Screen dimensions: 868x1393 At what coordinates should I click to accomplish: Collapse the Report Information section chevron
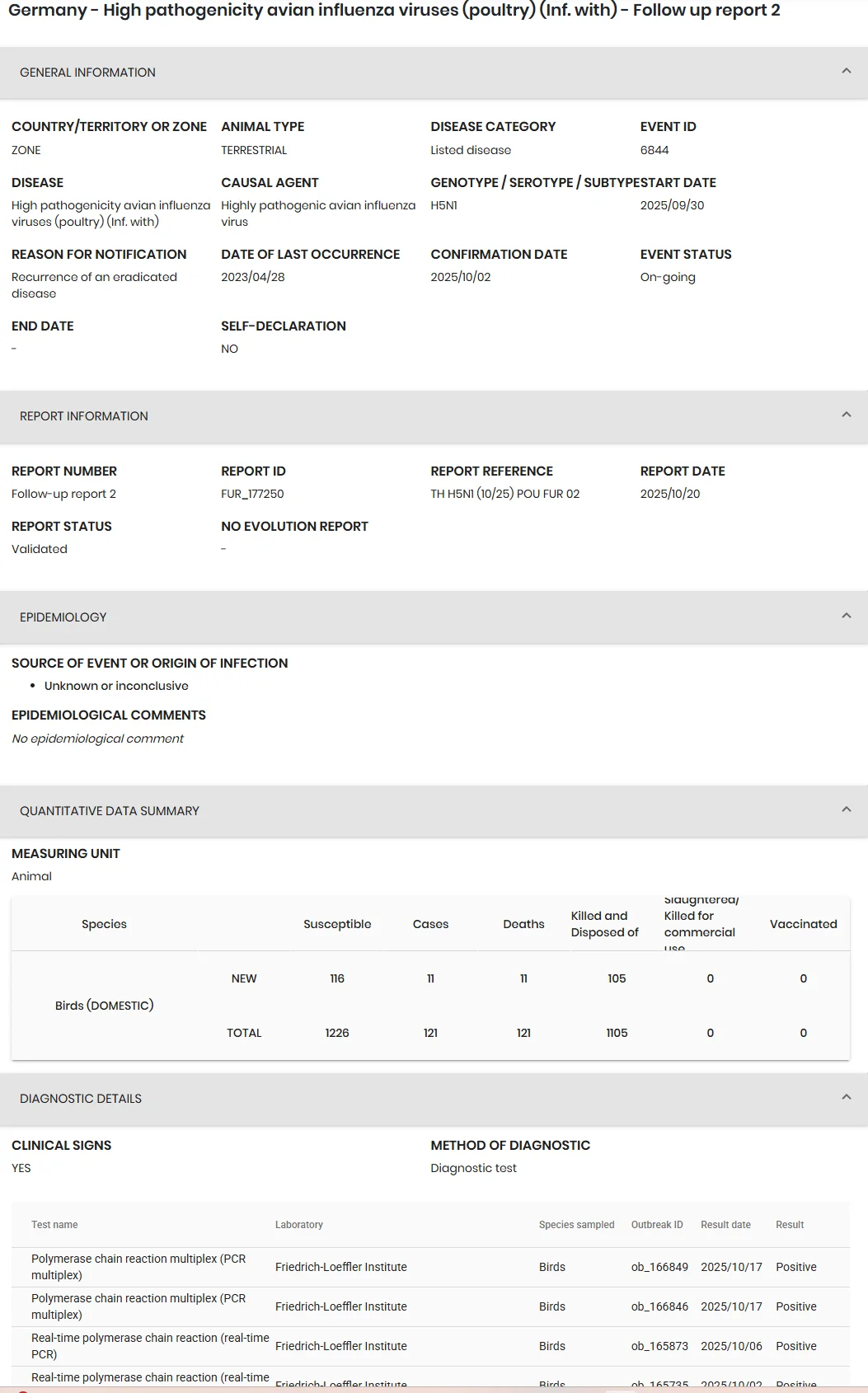point(846,415)
